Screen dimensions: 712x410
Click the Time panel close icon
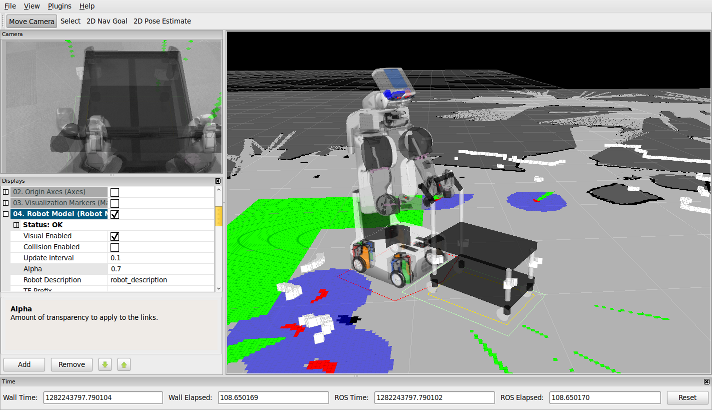tap(706, 382)
